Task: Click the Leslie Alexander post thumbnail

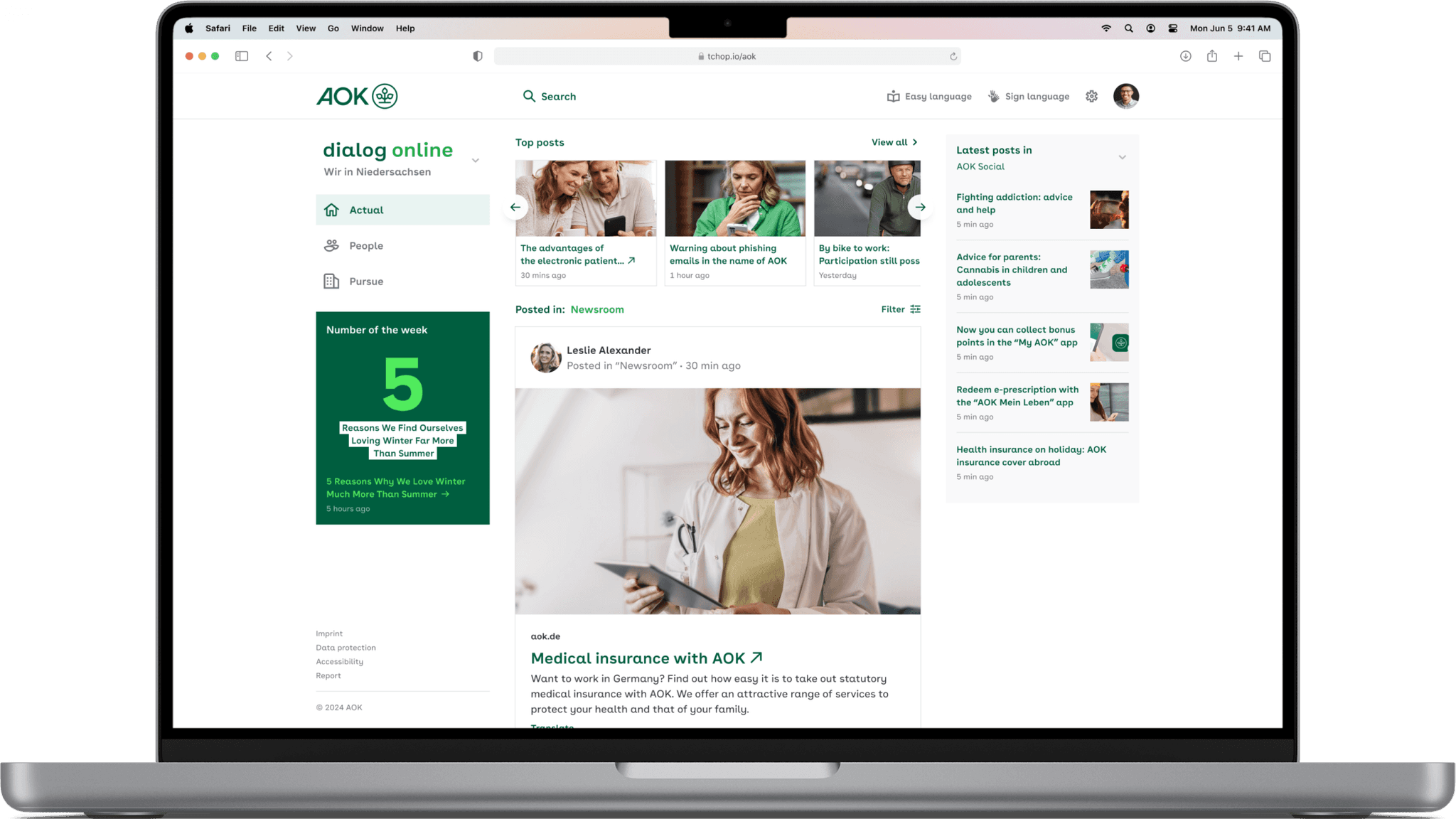Action: pyautogui.click(x=544, y=357)
